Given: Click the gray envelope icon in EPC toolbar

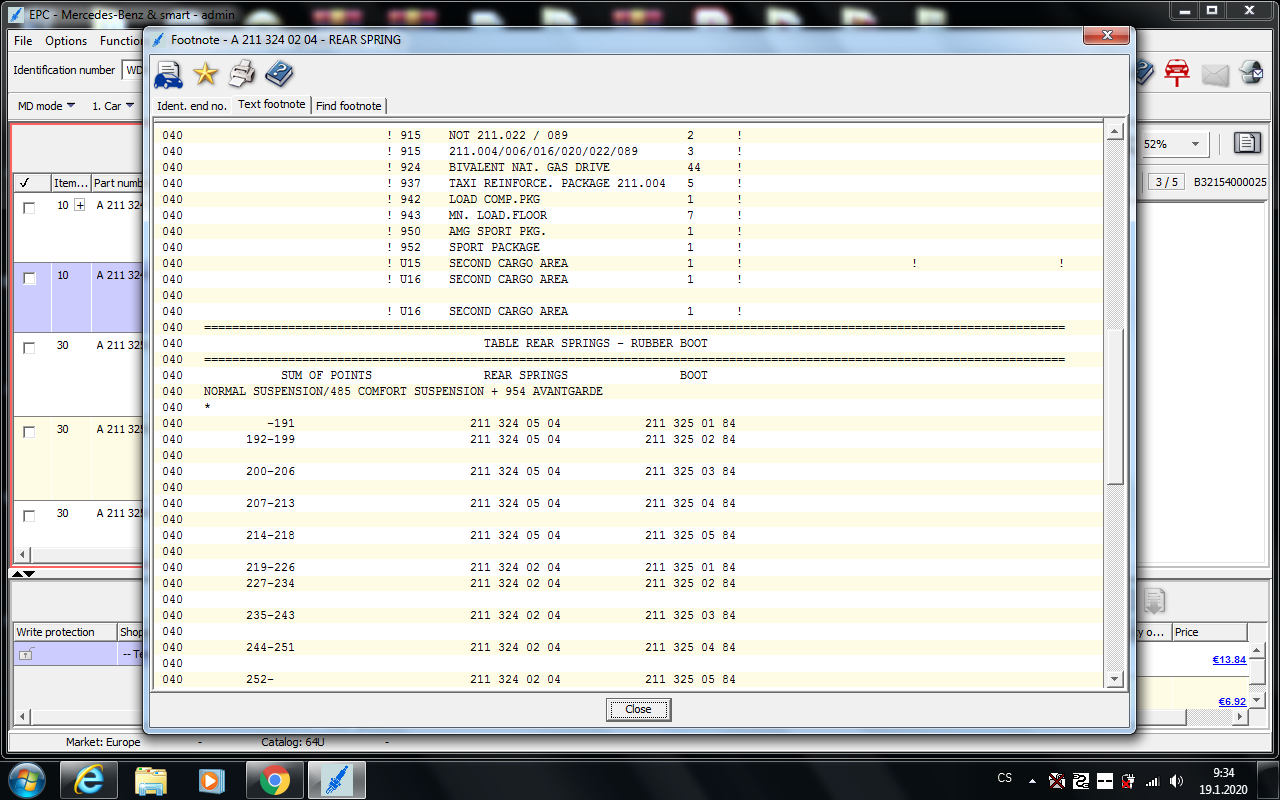Looking at the screenshot, I should pos(1214,75).
